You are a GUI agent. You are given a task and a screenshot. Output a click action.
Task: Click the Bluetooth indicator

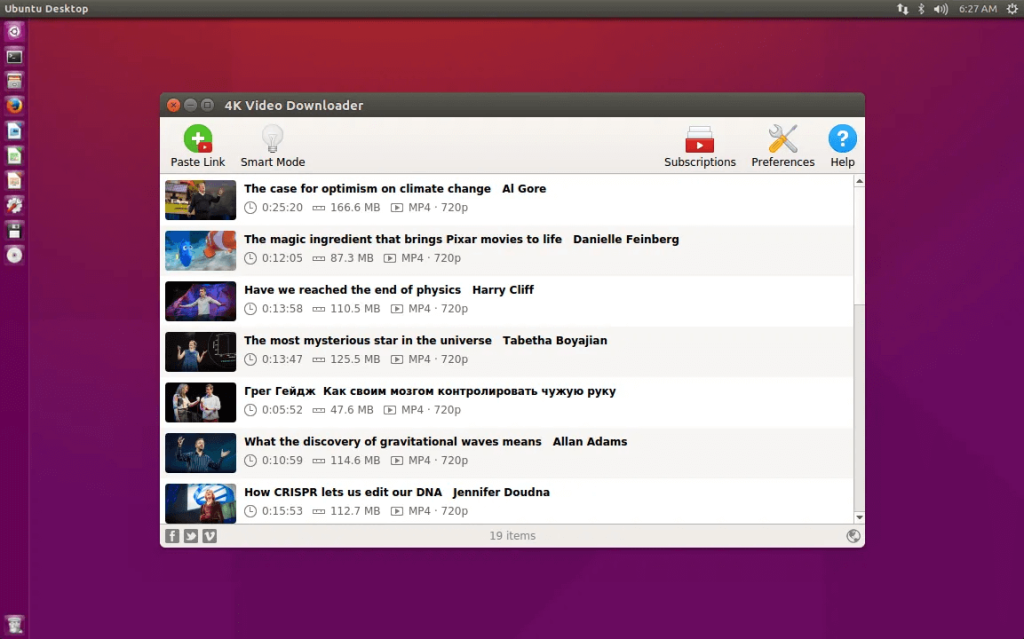pyautogui.click(x=919, y=9)
